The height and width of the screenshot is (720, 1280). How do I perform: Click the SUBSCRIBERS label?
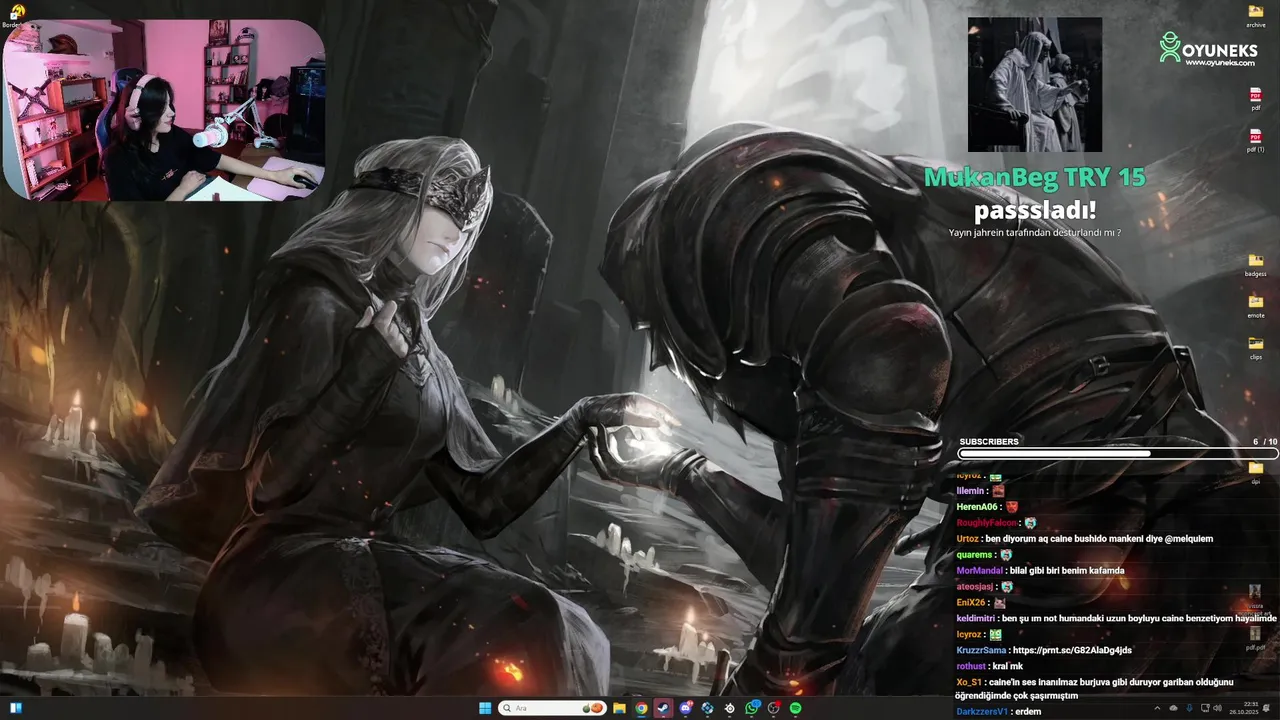[x=989, y=441]
